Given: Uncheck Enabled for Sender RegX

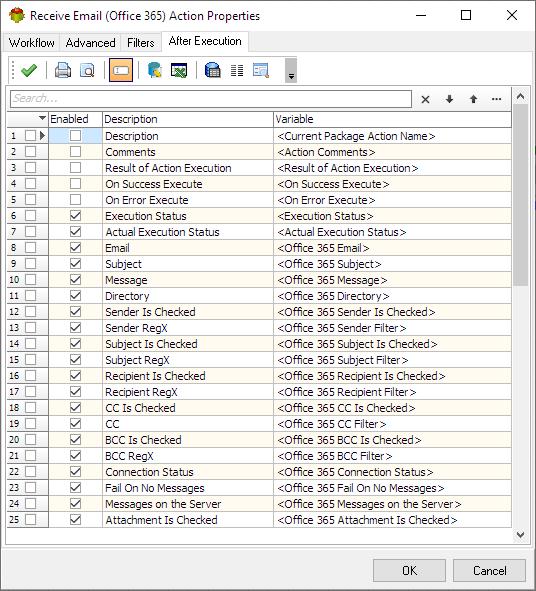Looking at the screenshot, I should click(x=75, y=328).
